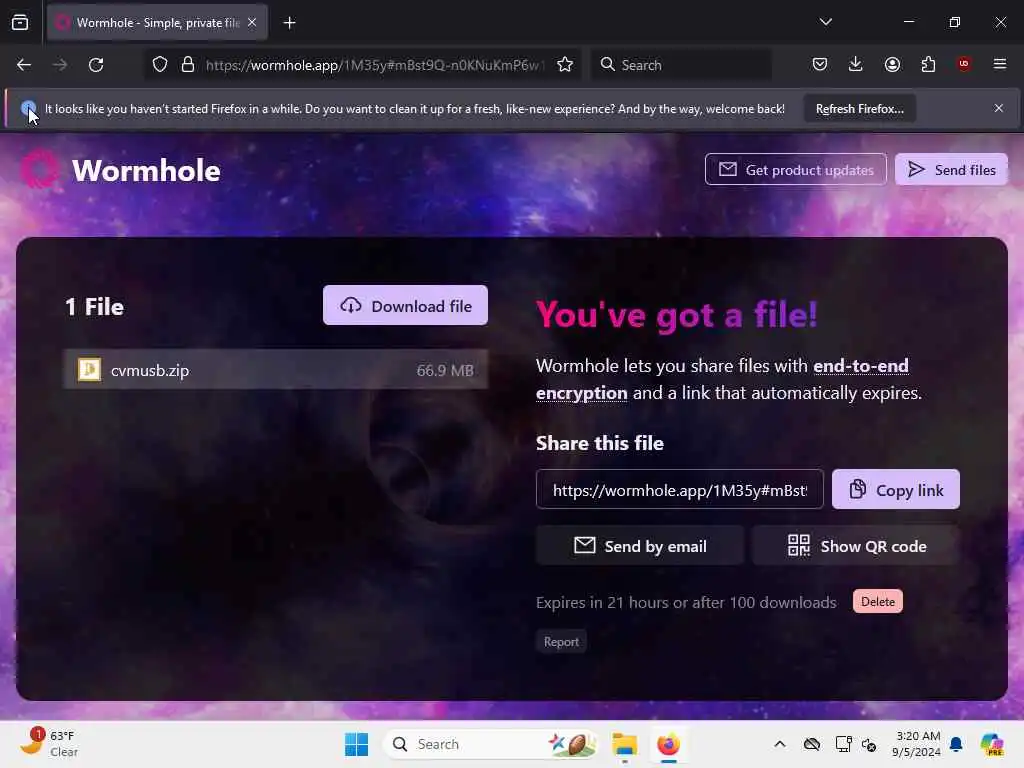Click the network display tray icon
Image resolution: width=1024 pixels, height=768 pixels.
pyautogui.click(x=843, y=744)
